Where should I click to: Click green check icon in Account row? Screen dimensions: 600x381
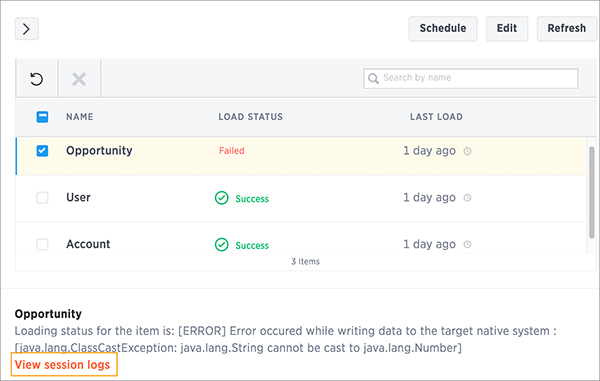[222, 244]
